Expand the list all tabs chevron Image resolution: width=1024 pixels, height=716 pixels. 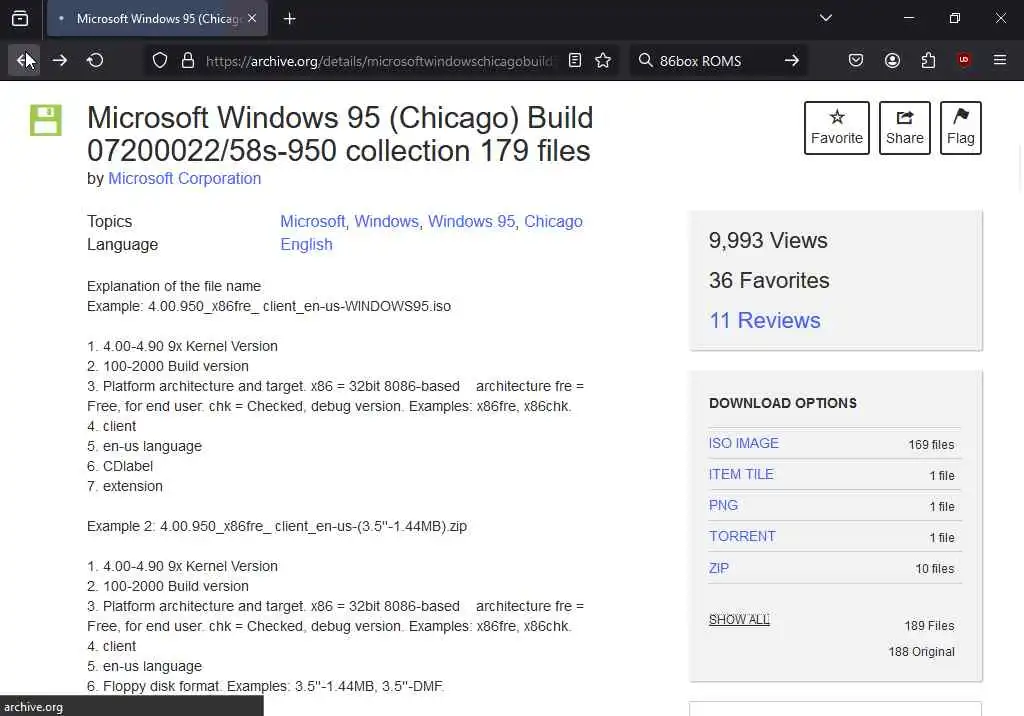point(825,18)
